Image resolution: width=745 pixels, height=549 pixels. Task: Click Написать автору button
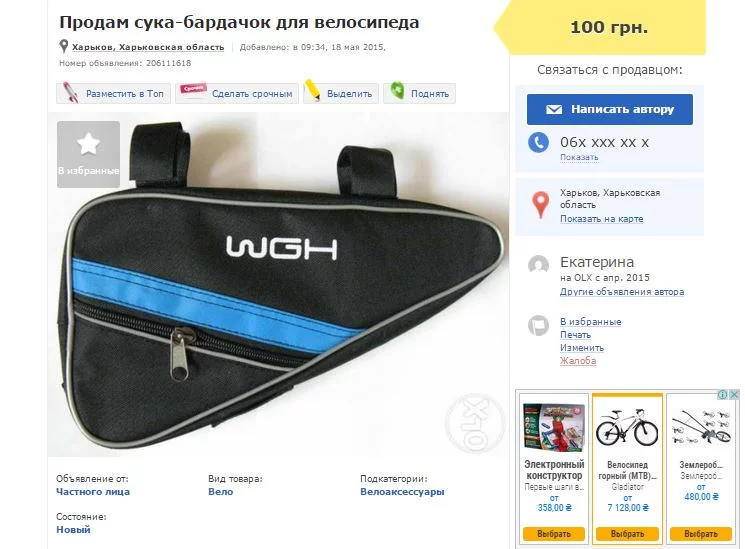point(610,109)
